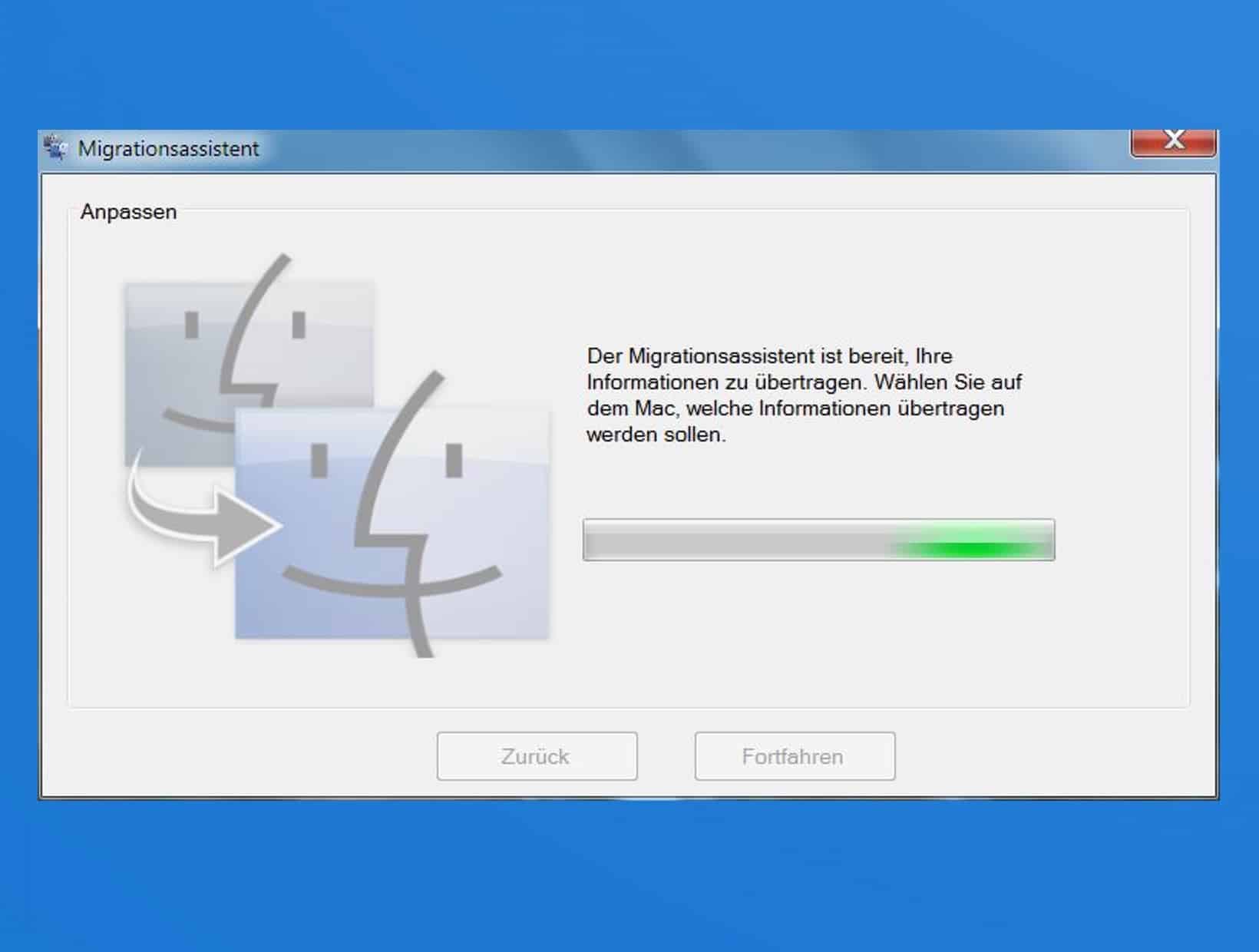Click the text beginning 'Der Migrationsassistent ist bereit'
The height and width of the screenshot is (952, 1259).
point(804,395)
